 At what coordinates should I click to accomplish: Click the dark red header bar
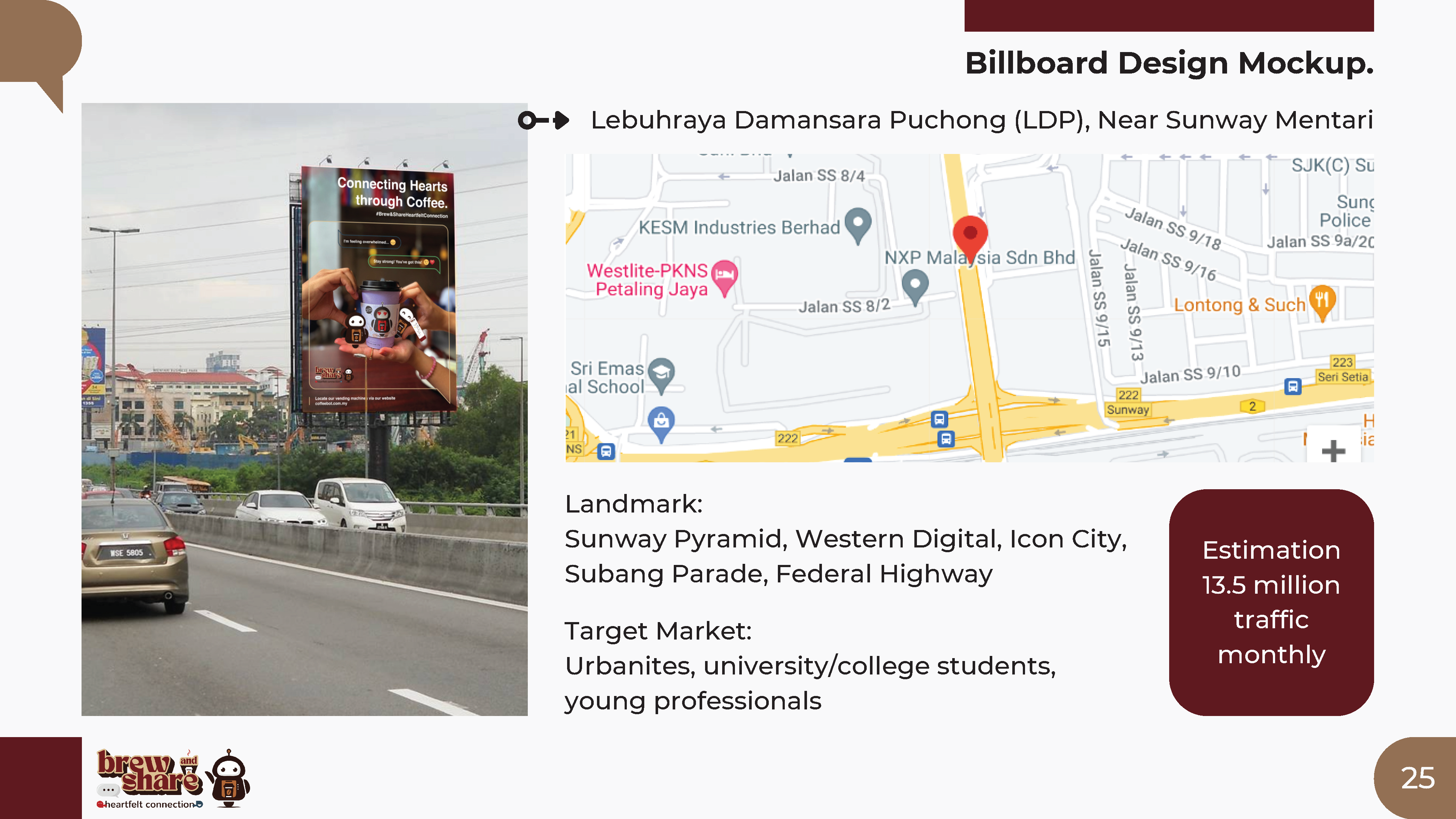click(1169, 16)
